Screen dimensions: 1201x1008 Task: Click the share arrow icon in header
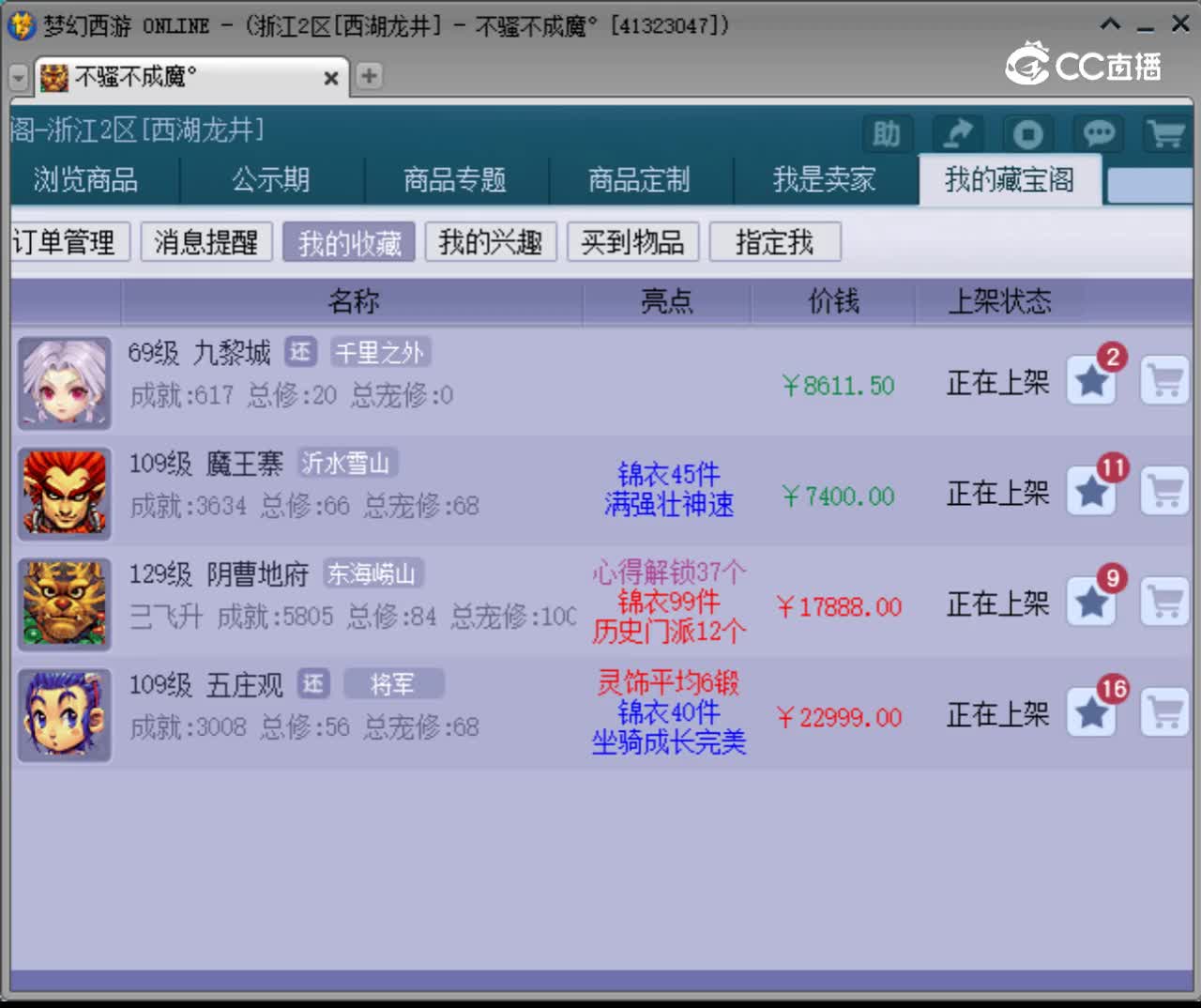pos(957,134)
